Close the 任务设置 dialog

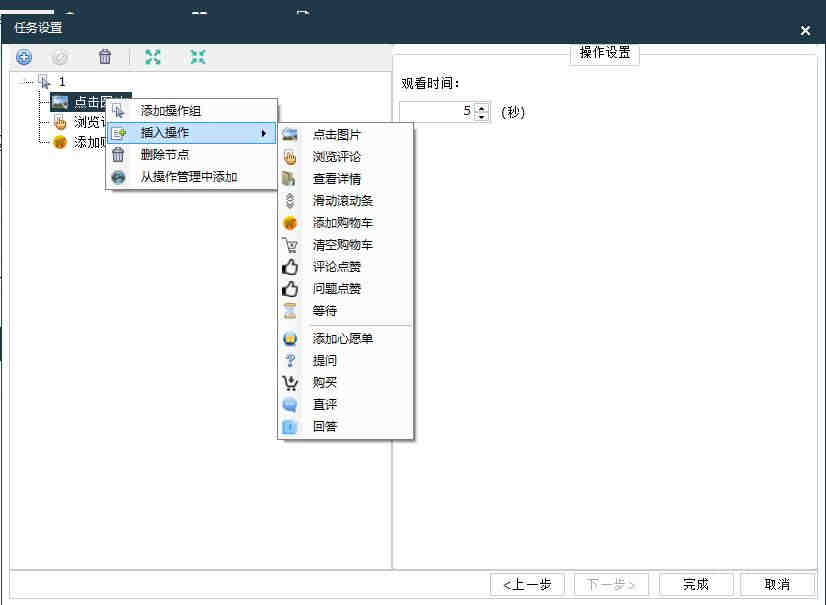(x=805, y=31)
